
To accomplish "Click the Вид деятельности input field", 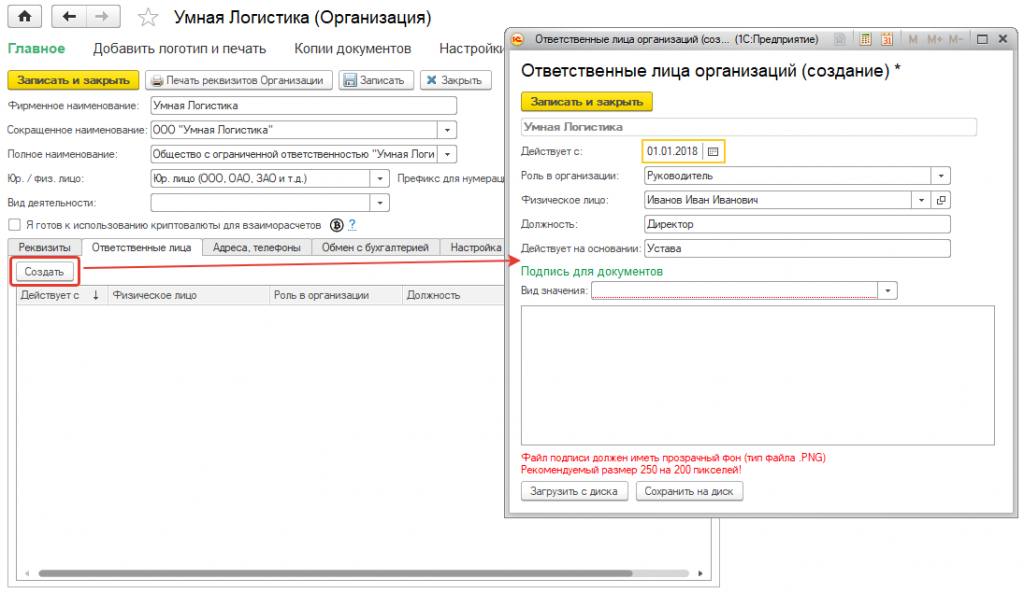I will (261, 203).
